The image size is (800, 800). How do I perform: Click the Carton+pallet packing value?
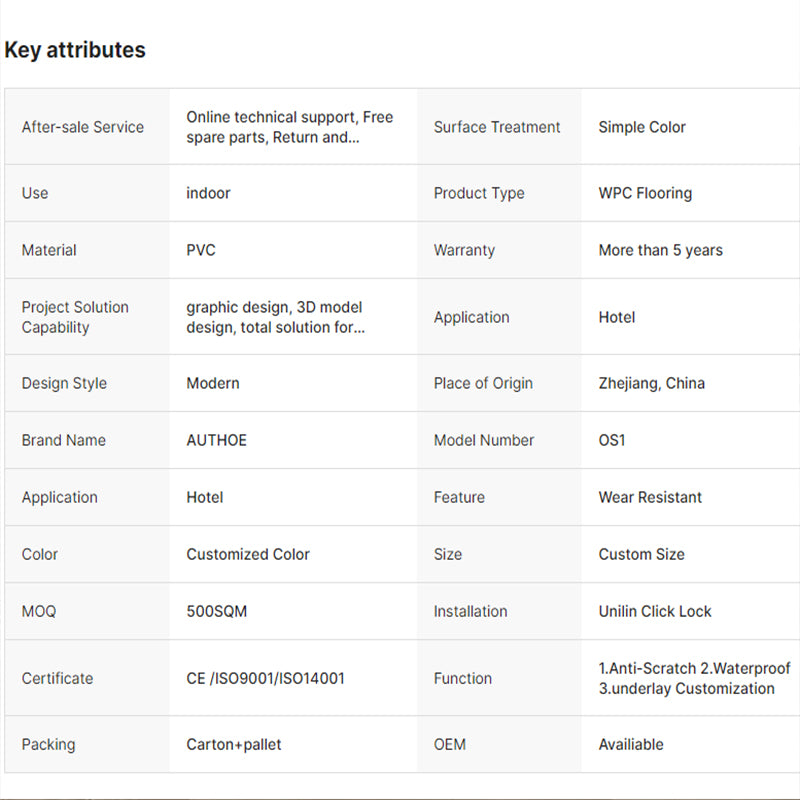point(234,744)
